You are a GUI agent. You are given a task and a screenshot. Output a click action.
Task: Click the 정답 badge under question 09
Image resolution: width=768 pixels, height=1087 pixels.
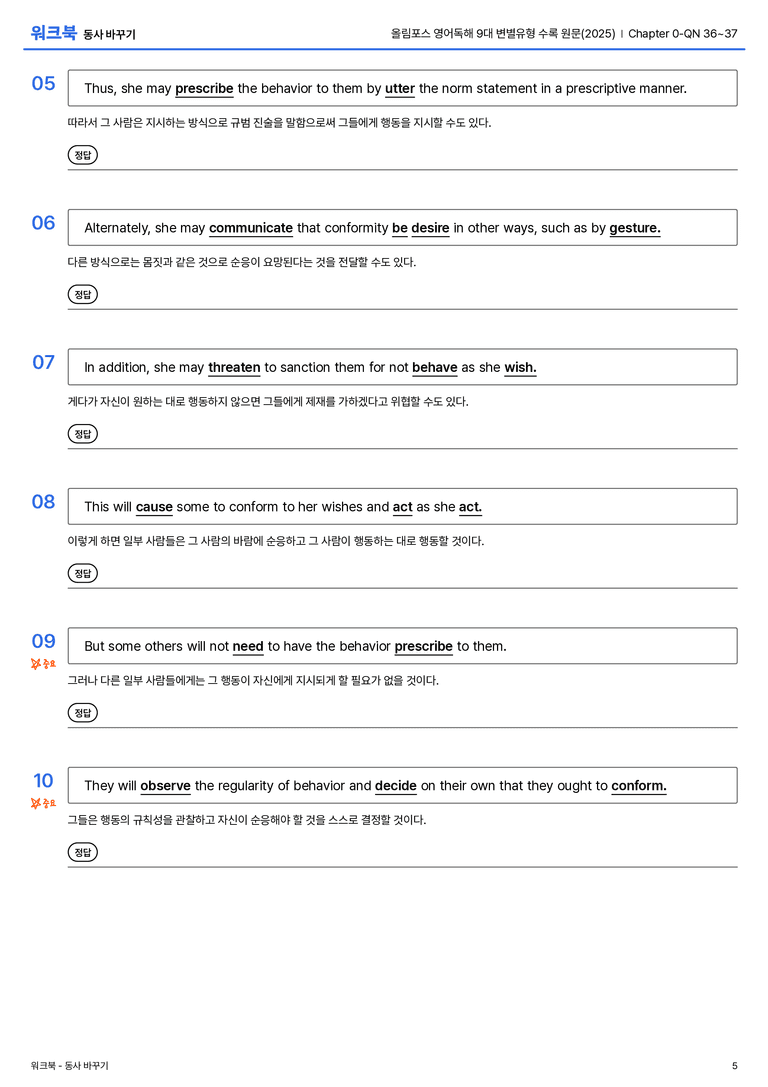(82, 713)
